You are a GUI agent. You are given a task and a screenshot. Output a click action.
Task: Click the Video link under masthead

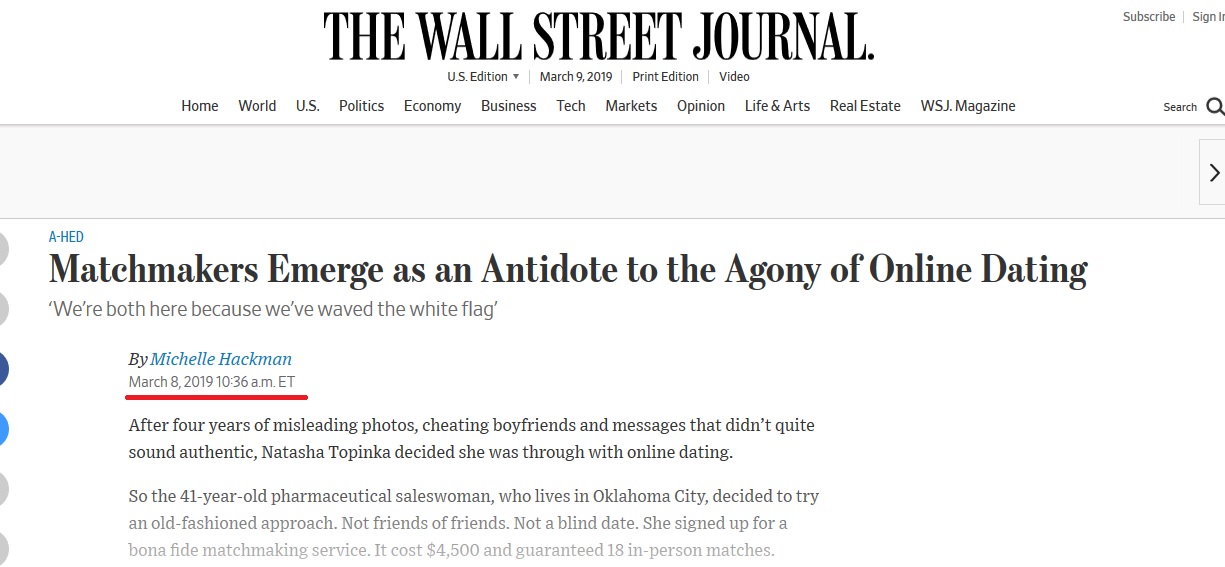point(734,77)
